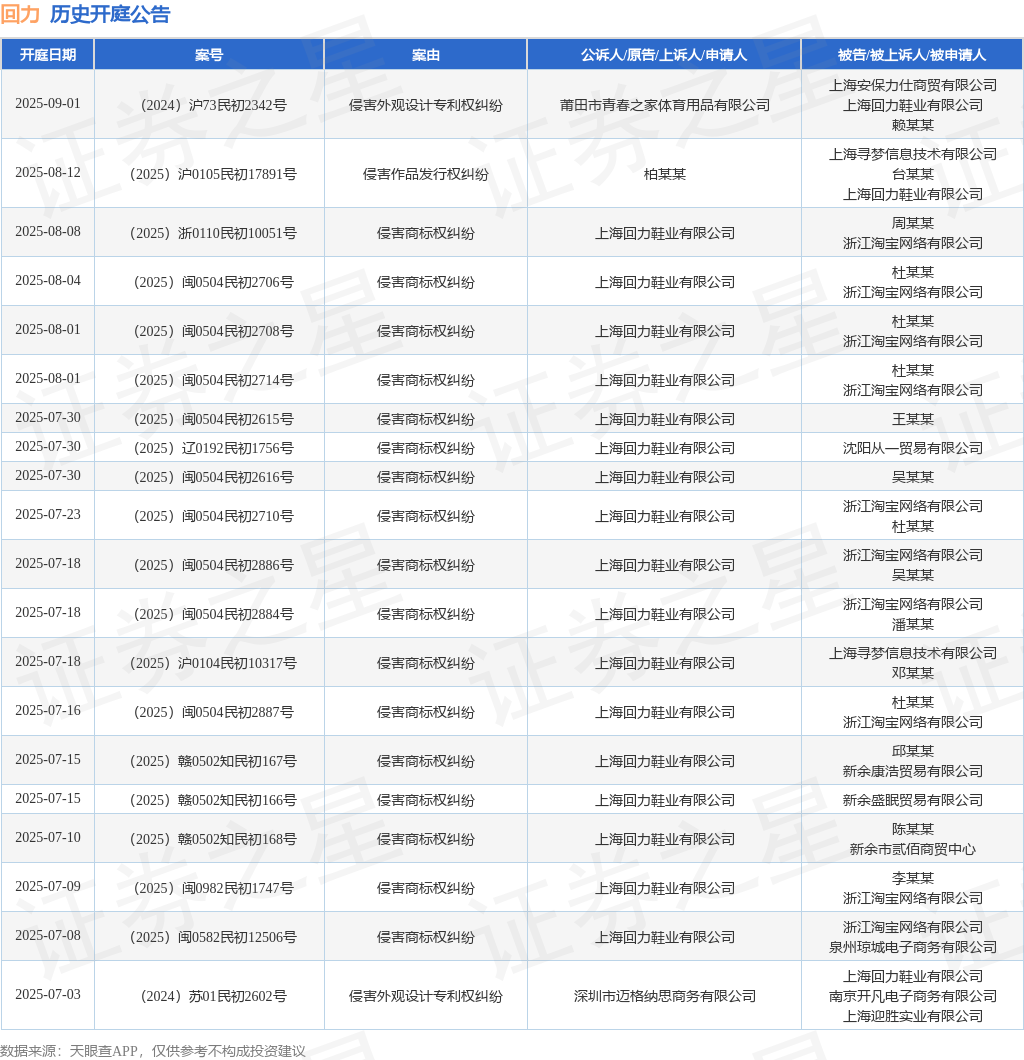Select defendant '上海安保力仕商贸有限公司'
The width and height of the screenshot is (1024, 1060).
(x=912, y=85)
